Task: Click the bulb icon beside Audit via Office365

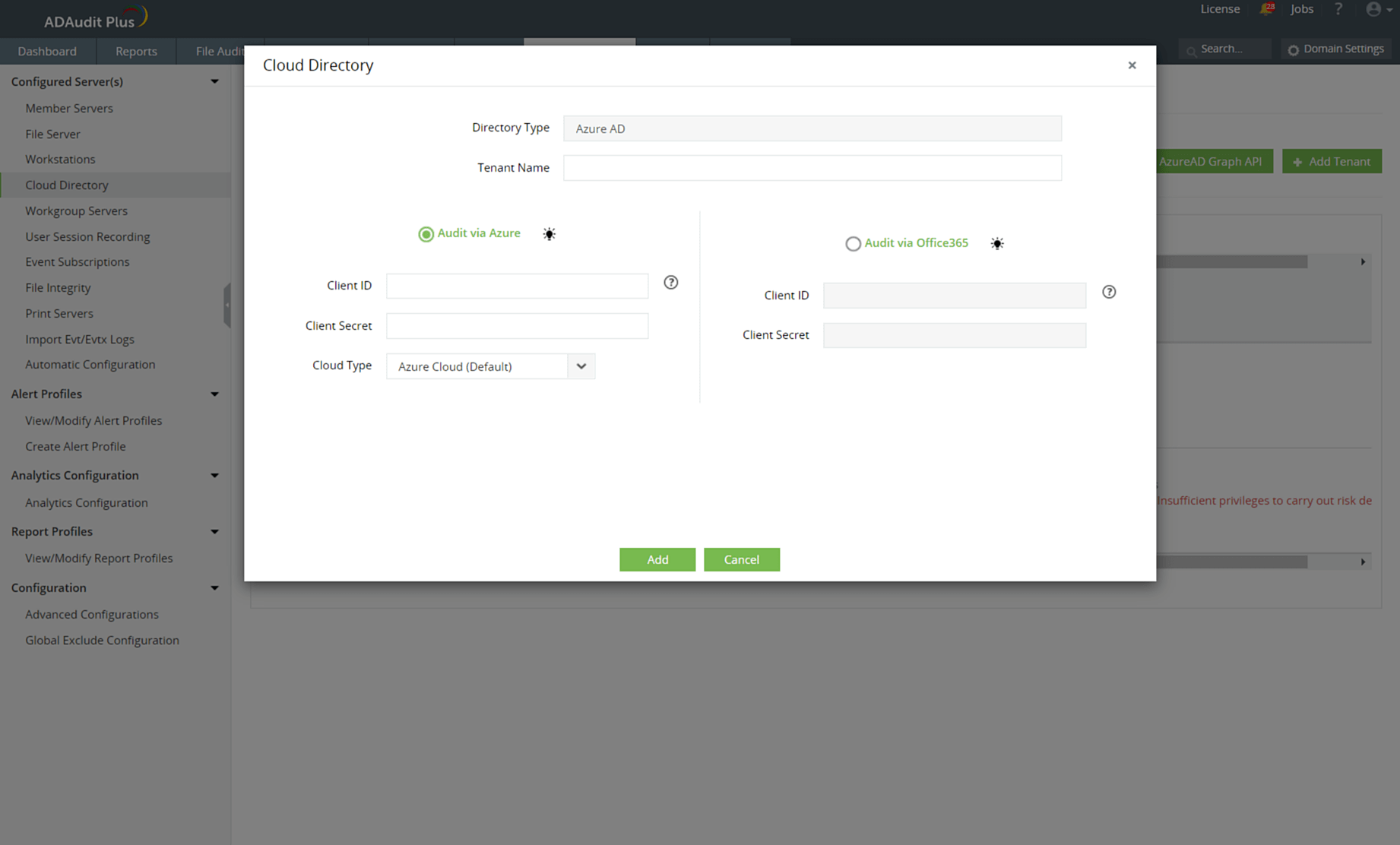Action: point(997,243)
